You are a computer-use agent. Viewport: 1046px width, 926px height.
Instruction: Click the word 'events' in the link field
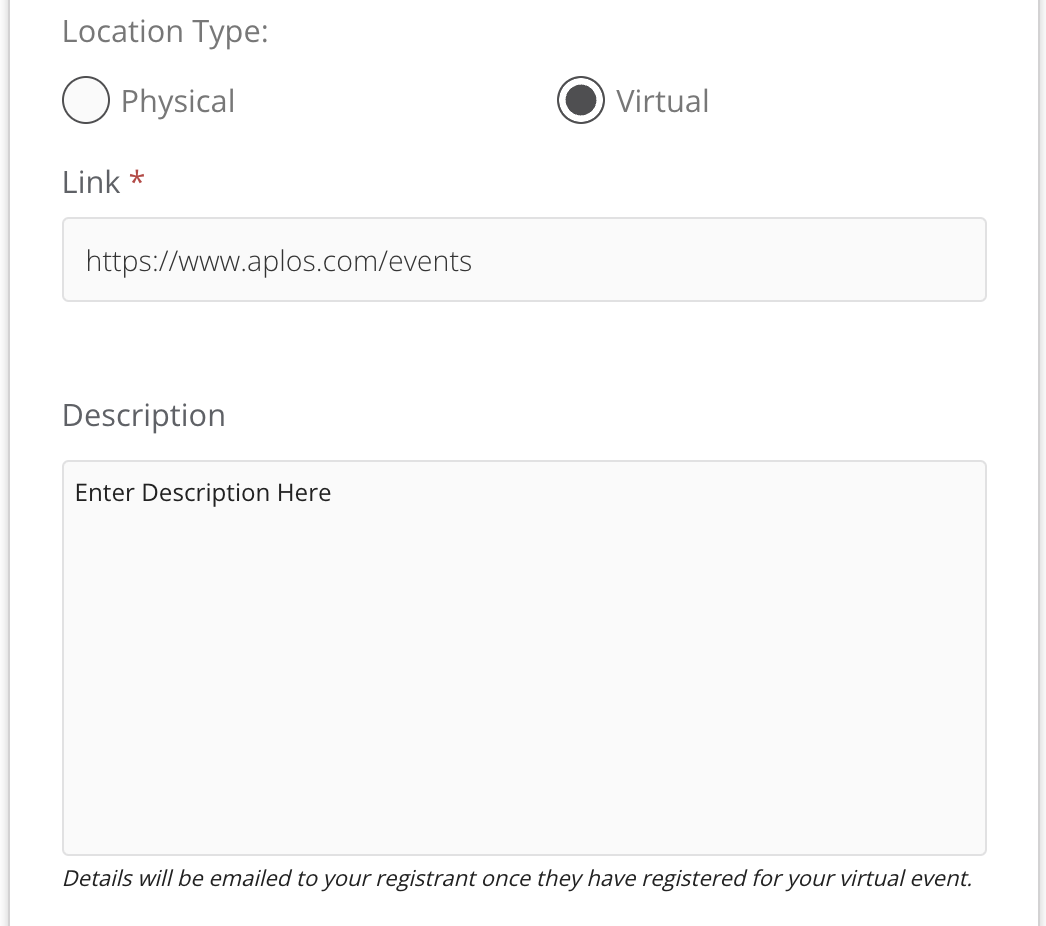tap(430, 261)
